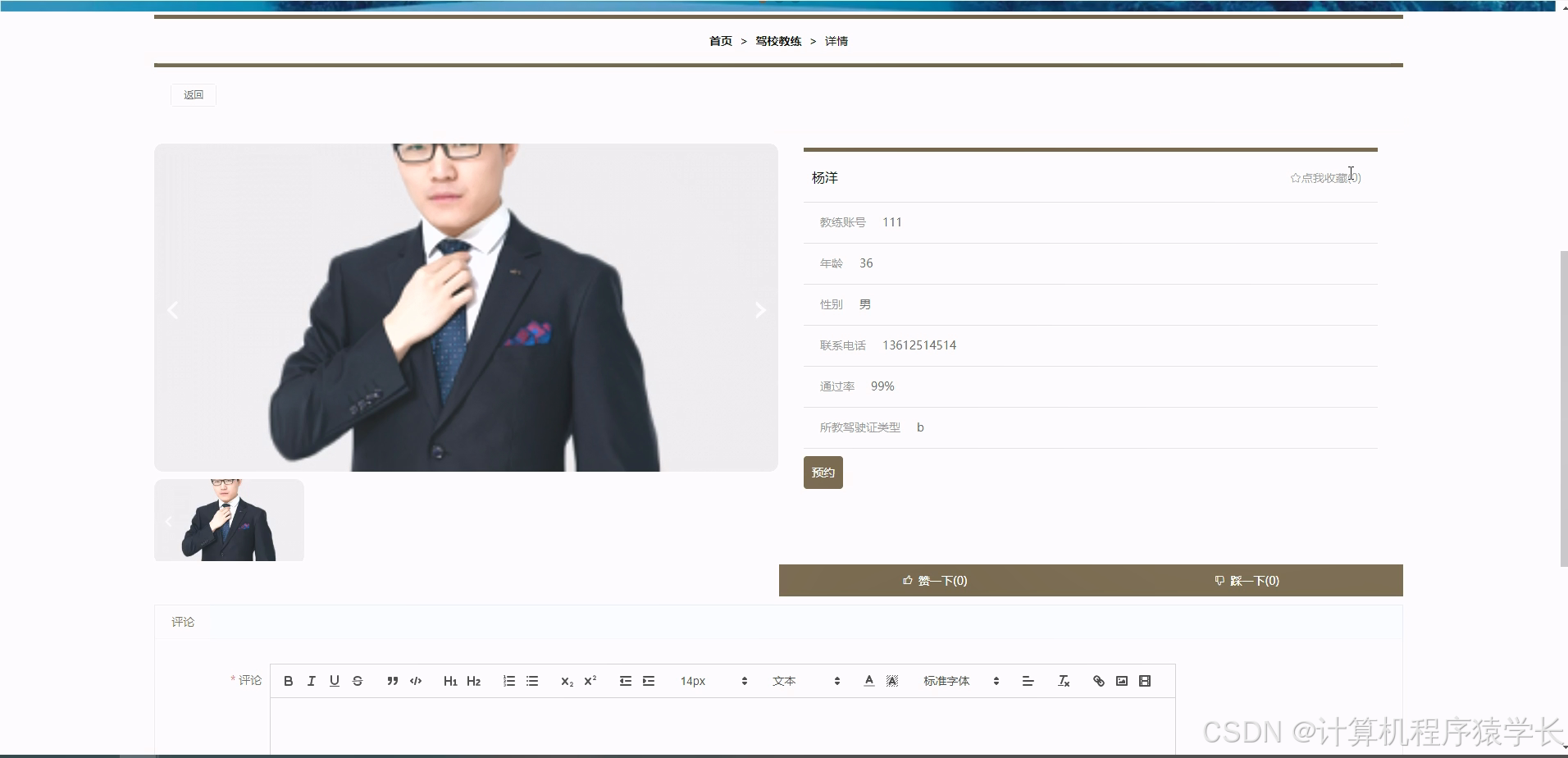
Task: Insert an image into the comment editor
Action: click(x=1121, y=681)
